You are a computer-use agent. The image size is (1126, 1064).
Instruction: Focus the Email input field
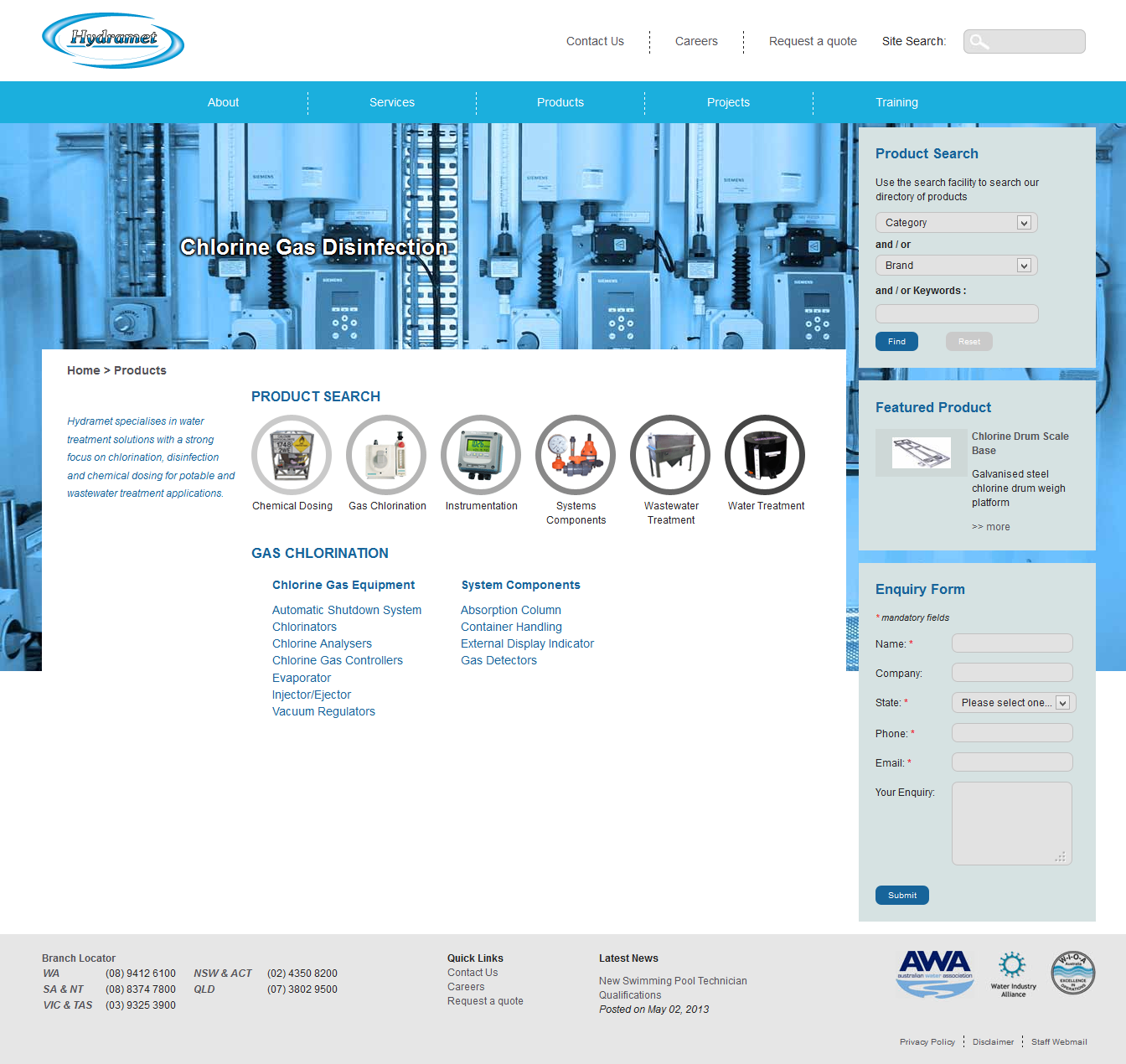1012,762
